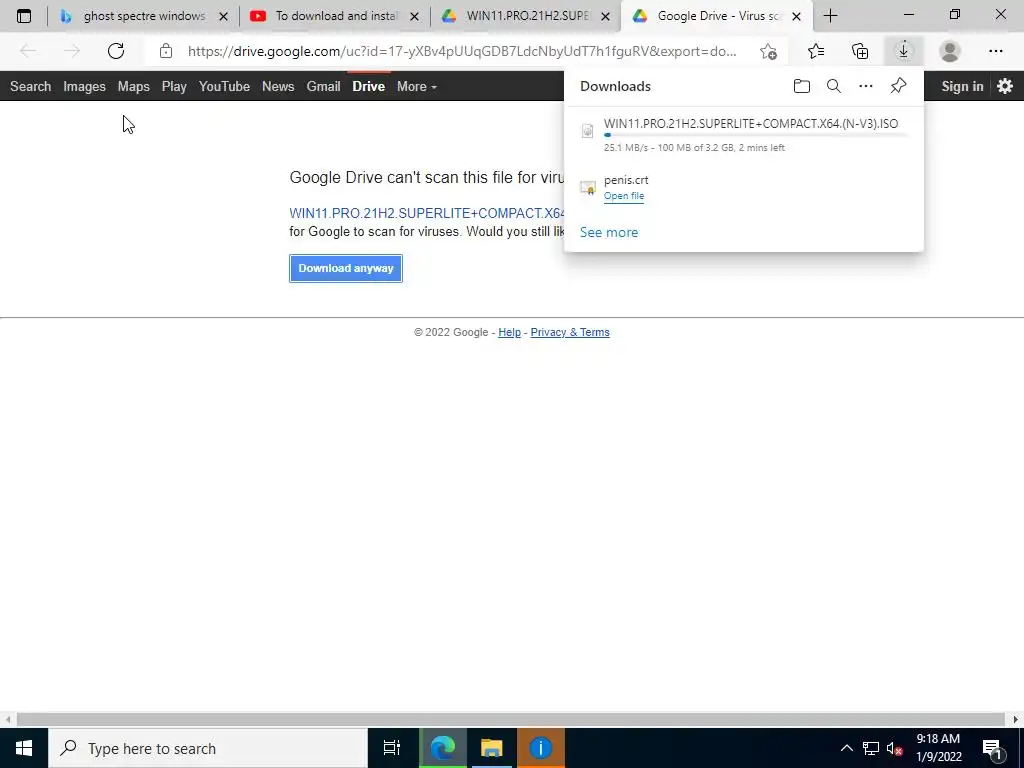Open Images in Google bar

tap(84, 86)
